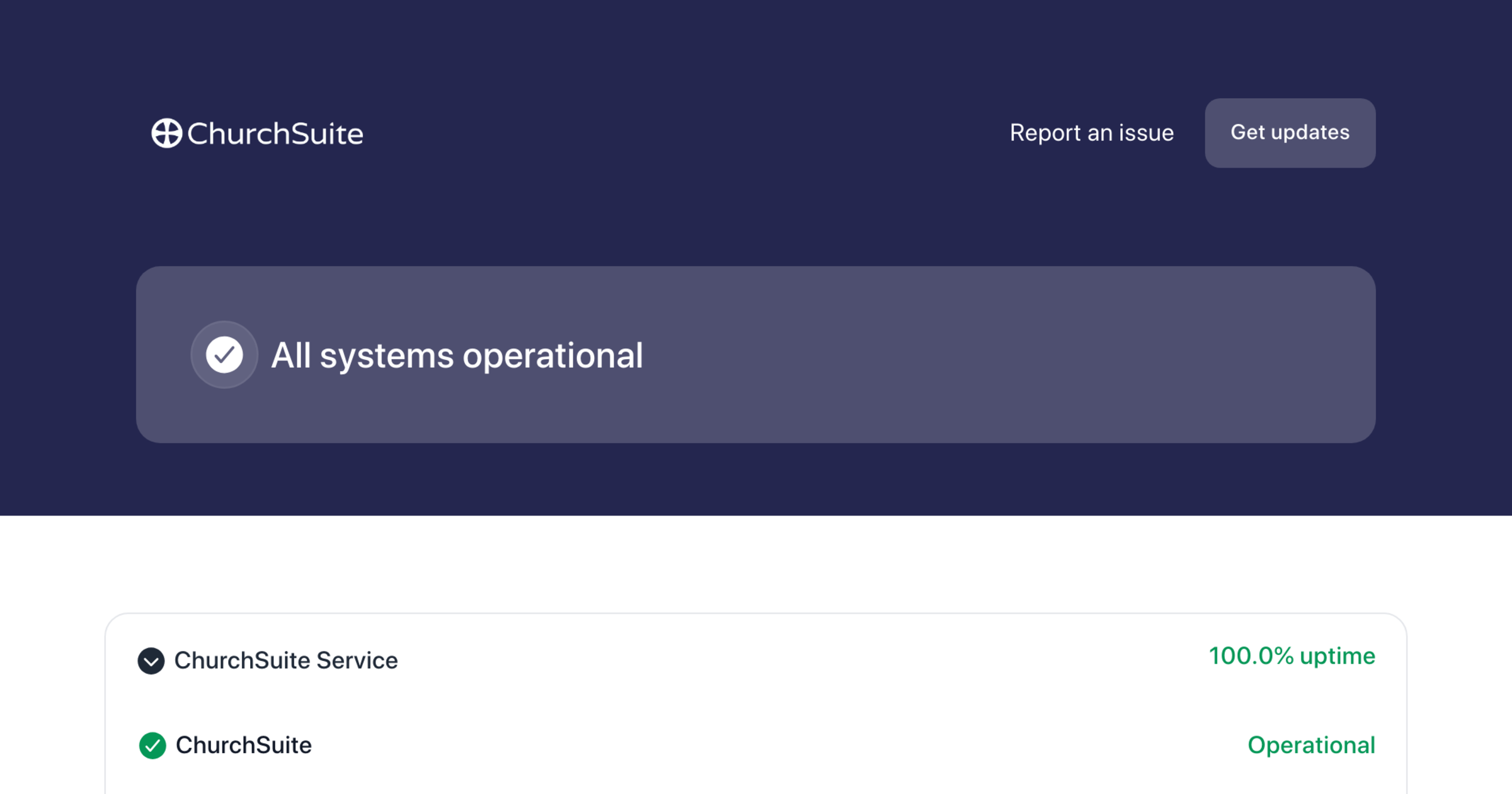Select the All systems operational heading

[457, 355]
